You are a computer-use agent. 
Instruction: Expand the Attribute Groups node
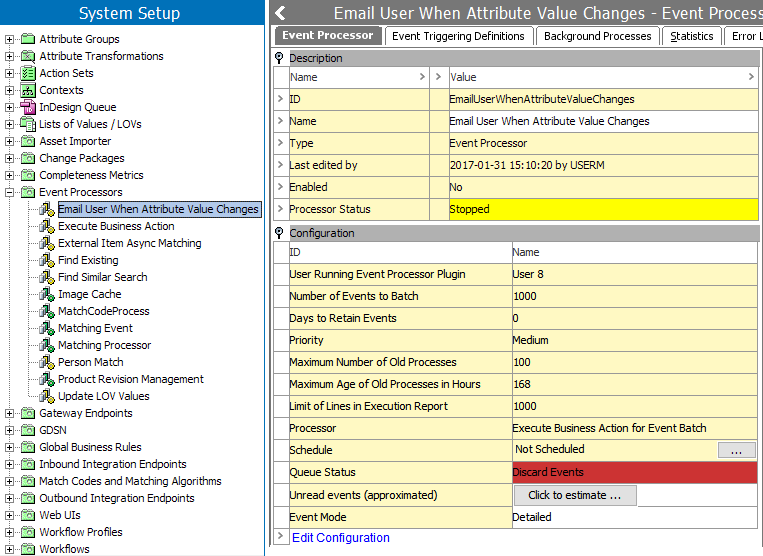point(9,39)
